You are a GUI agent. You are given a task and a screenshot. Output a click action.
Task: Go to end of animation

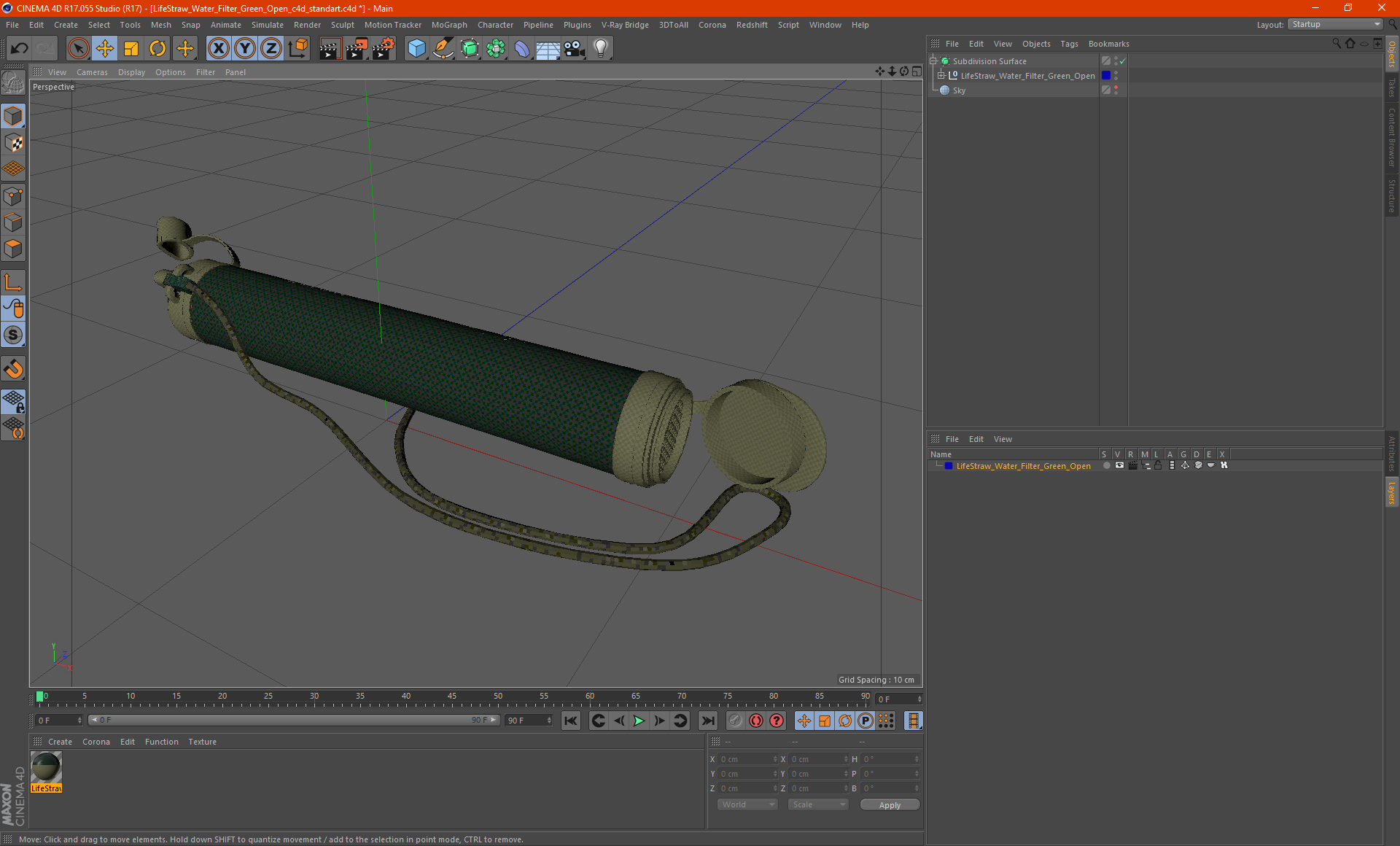pos(707,721)
